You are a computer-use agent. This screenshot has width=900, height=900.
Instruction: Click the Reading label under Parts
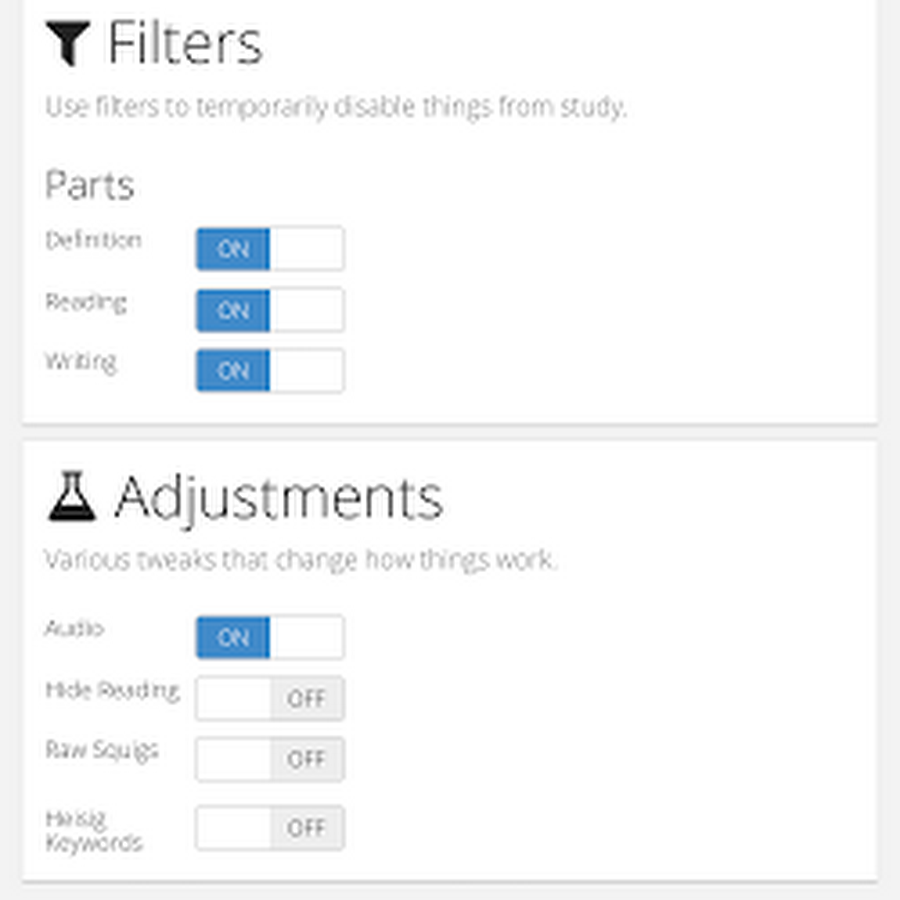click(x=86, y=301)
